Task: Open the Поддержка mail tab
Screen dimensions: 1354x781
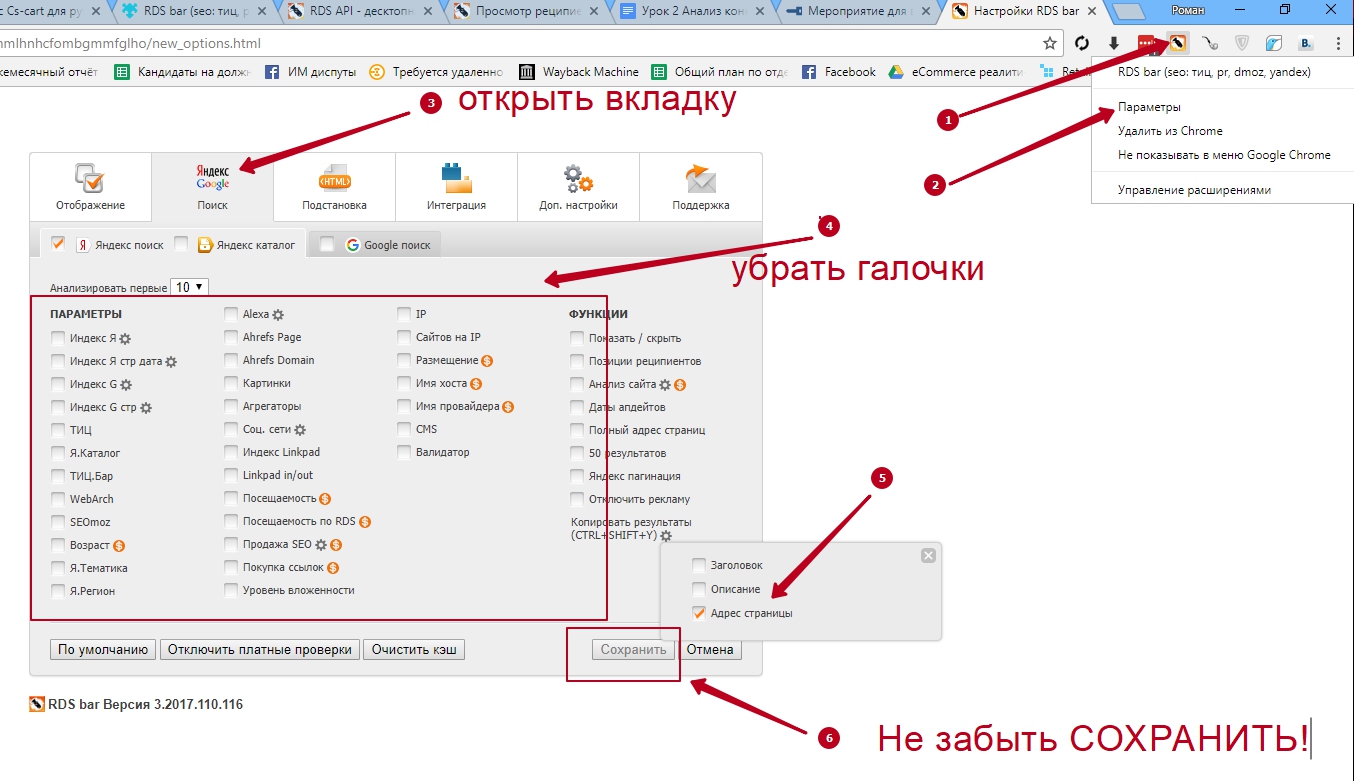Action: tap(700, 187)
